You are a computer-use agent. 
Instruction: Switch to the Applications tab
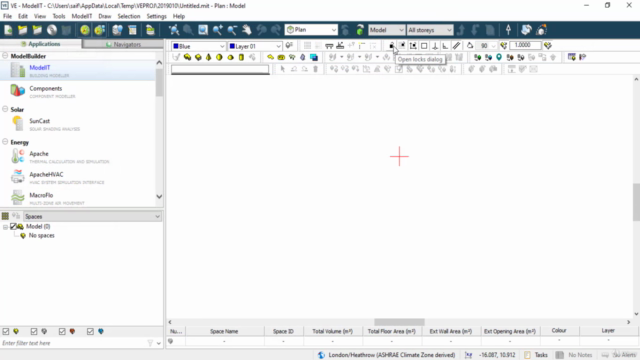(41, 44)
